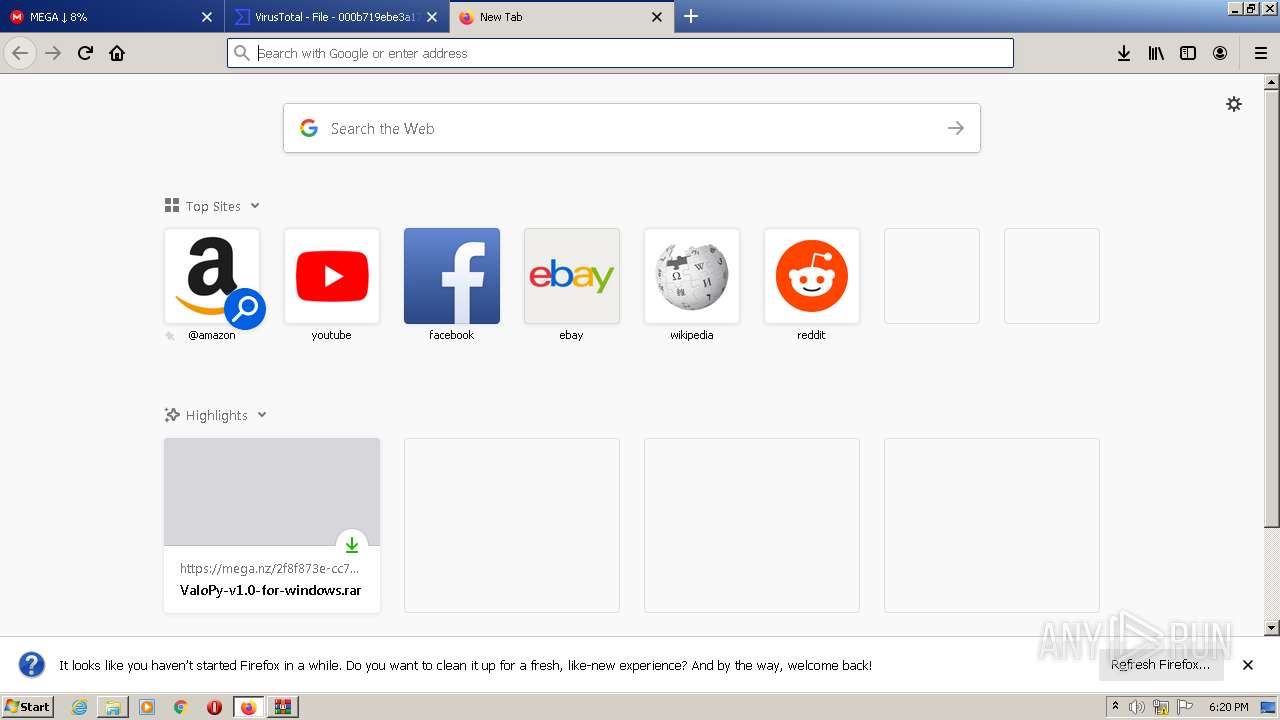Show hidden system tray icons
The height and width of the screenshot is (720, 1280).
point(1115,707)
